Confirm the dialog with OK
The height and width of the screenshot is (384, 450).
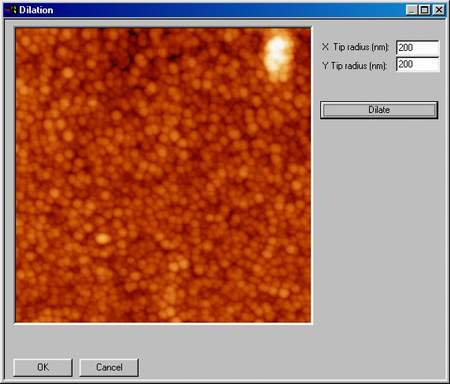pyautogui.click(x=43, y=367)
